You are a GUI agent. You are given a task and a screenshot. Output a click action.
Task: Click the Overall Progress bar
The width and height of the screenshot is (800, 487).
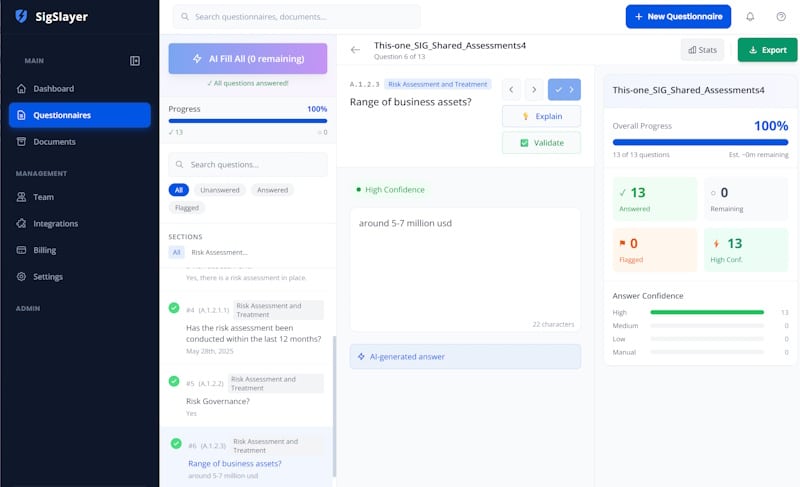pos(701,142)
